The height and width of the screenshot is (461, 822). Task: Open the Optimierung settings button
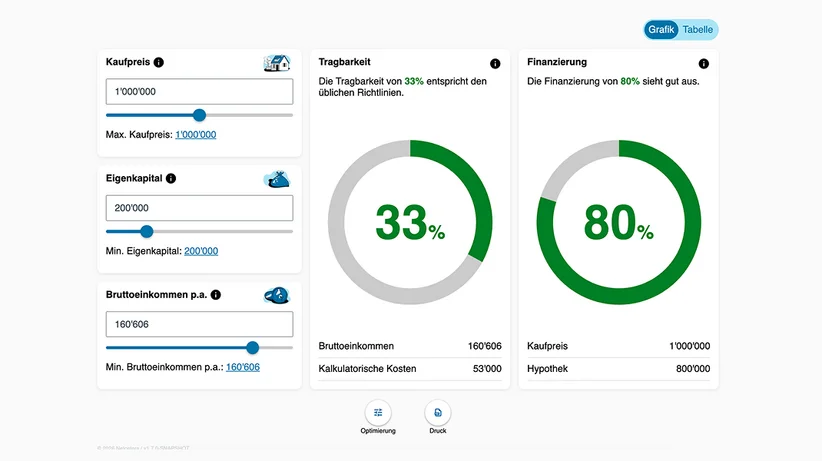(378, 413)
